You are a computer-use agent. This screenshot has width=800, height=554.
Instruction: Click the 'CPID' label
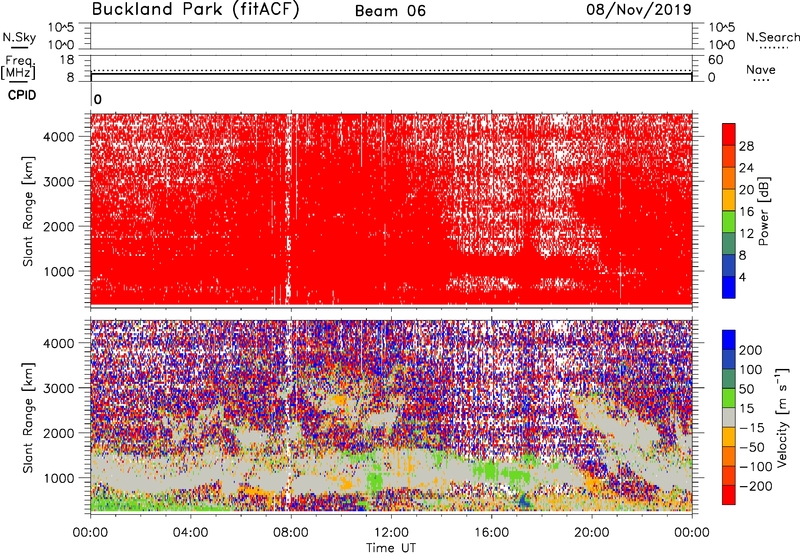[22, 95]
